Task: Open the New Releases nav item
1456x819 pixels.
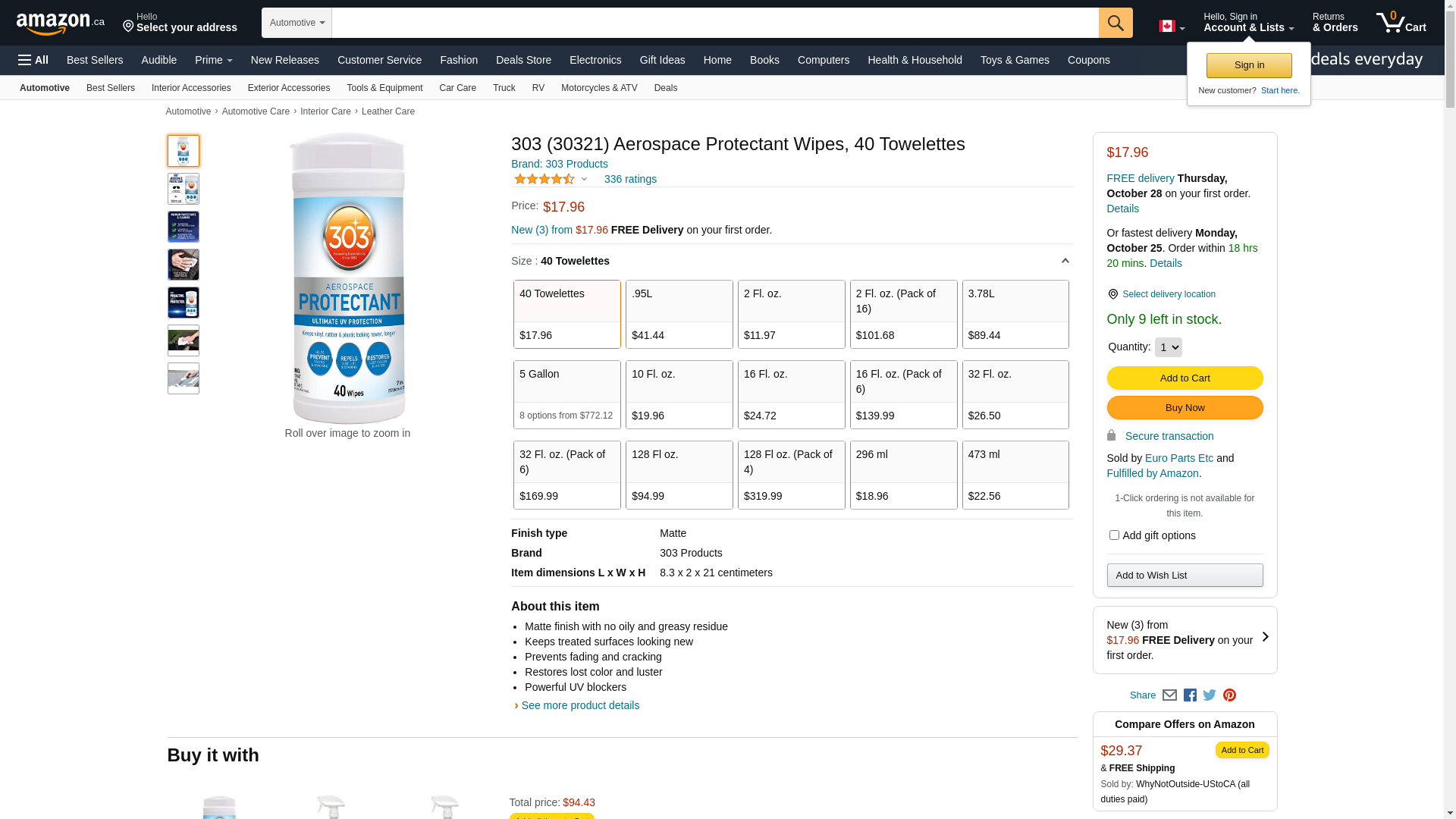Action: click(285, 60)
